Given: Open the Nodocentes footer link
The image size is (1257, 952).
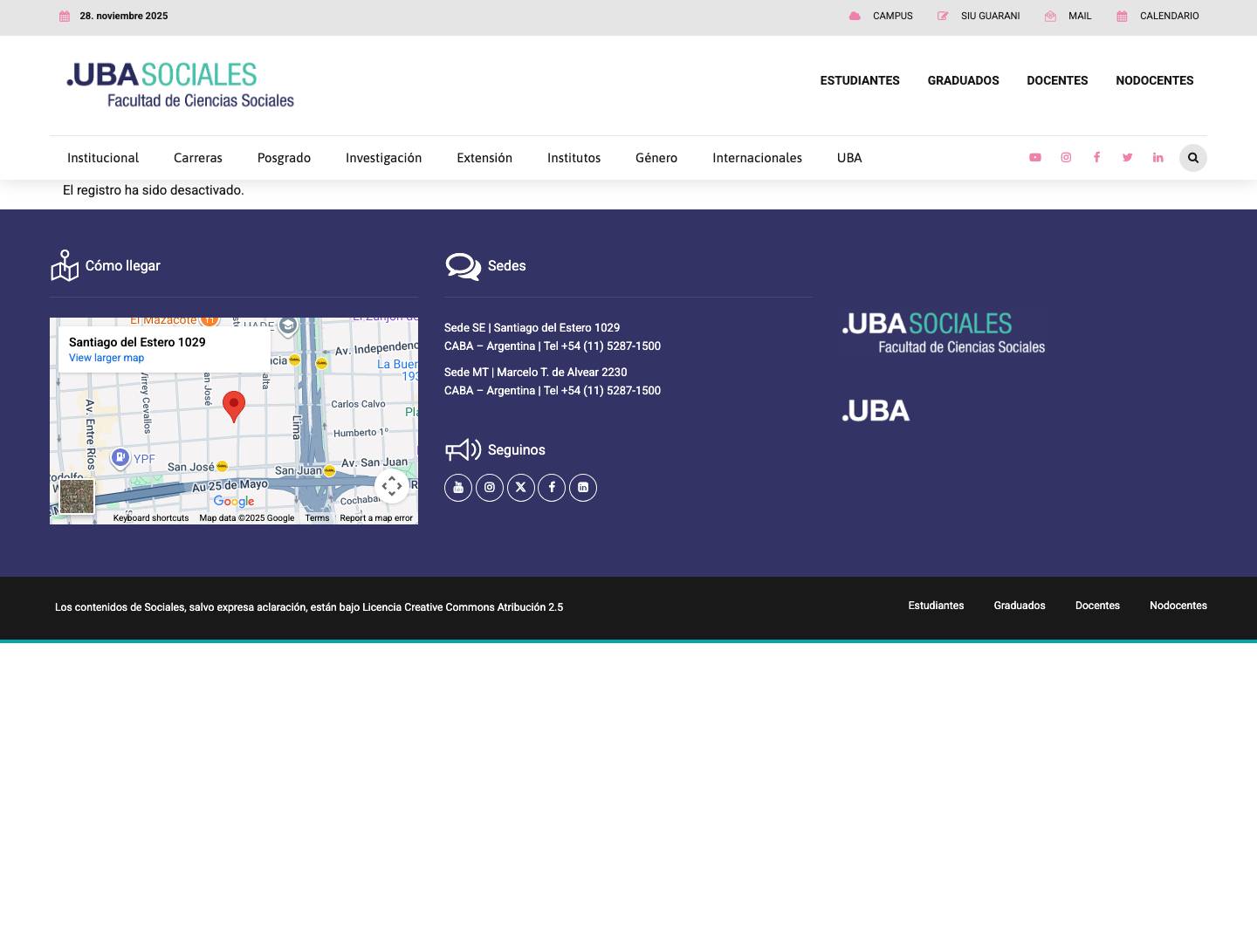Looking at the screenshot, I should tap(1178, 606).
